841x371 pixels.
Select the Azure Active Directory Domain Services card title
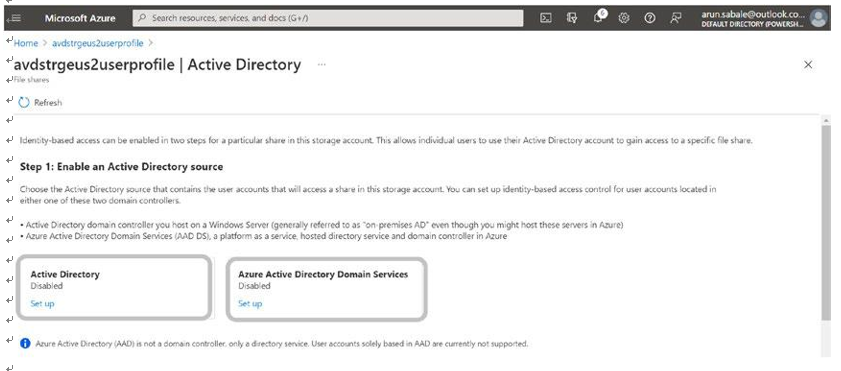[x=323, y=274]
